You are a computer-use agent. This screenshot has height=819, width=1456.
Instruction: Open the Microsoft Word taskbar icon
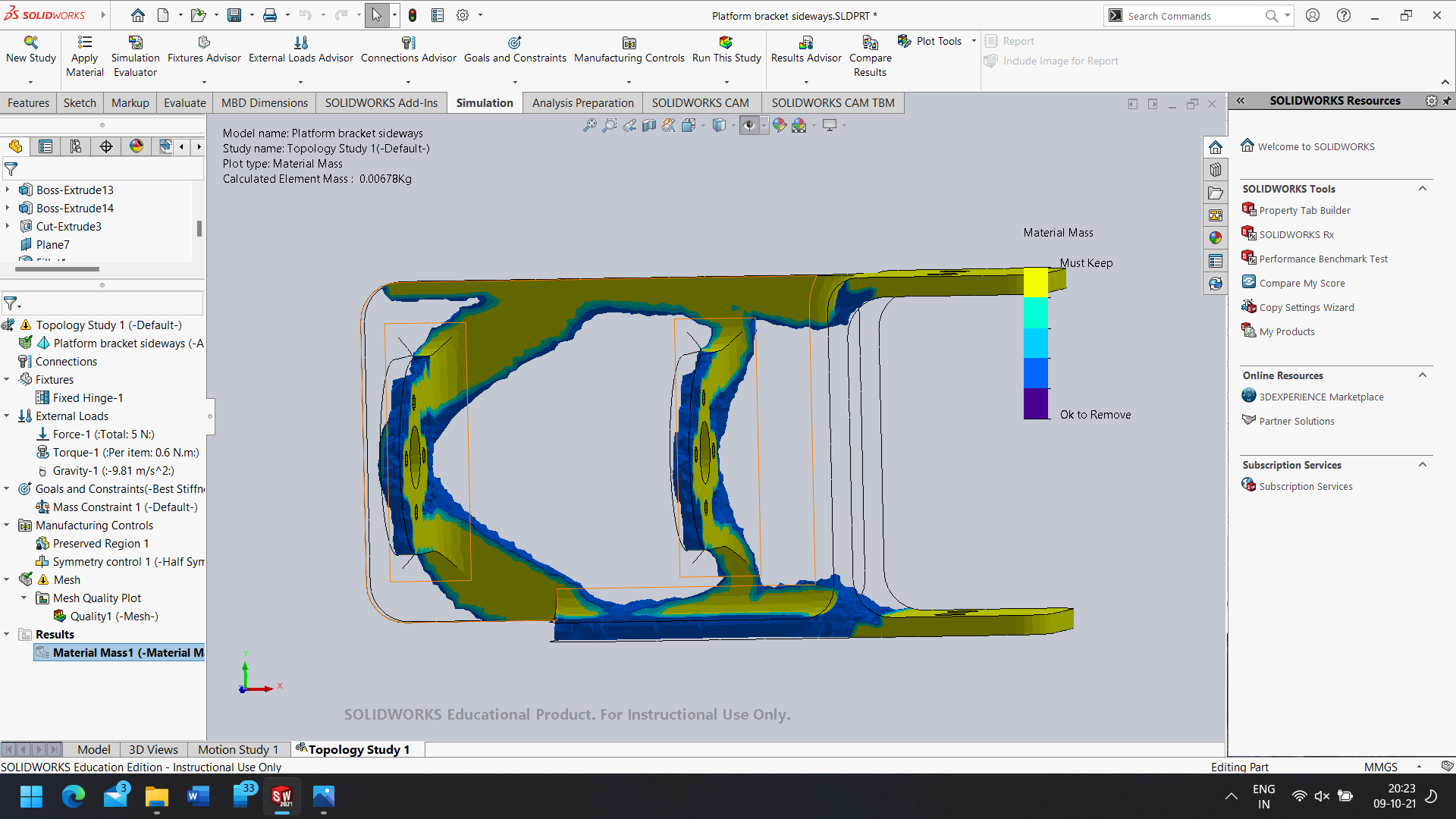click(198, 796)
